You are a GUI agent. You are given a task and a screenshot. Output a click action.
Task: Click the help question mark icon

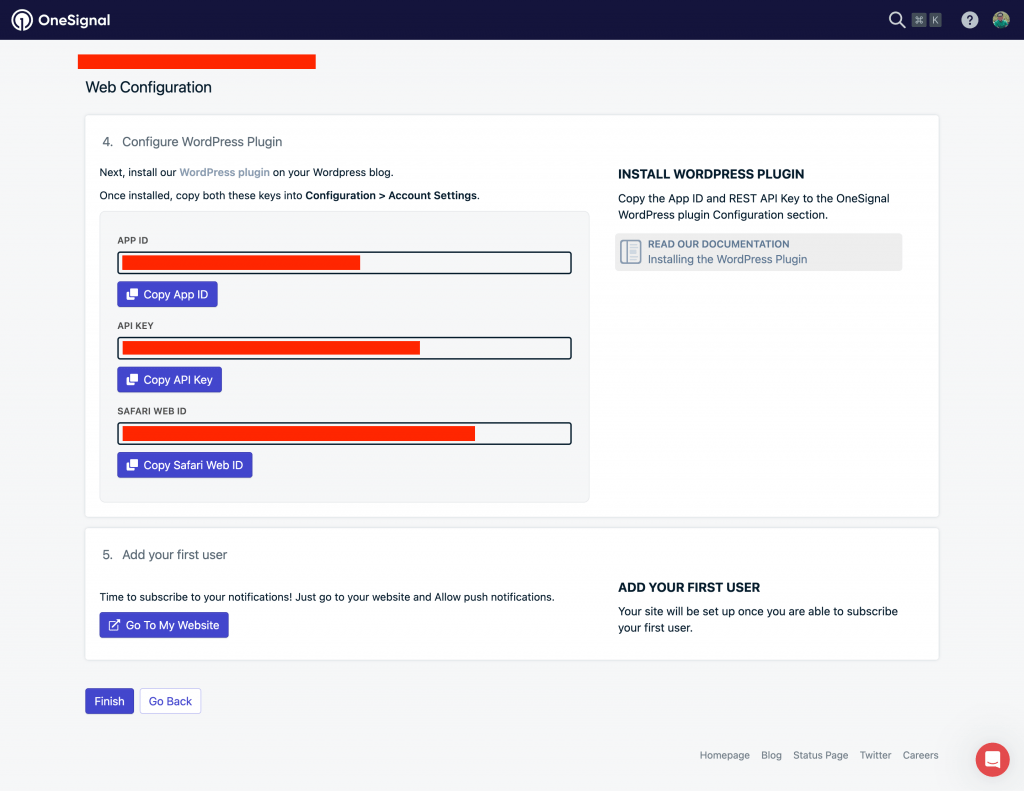pos(969,19)
